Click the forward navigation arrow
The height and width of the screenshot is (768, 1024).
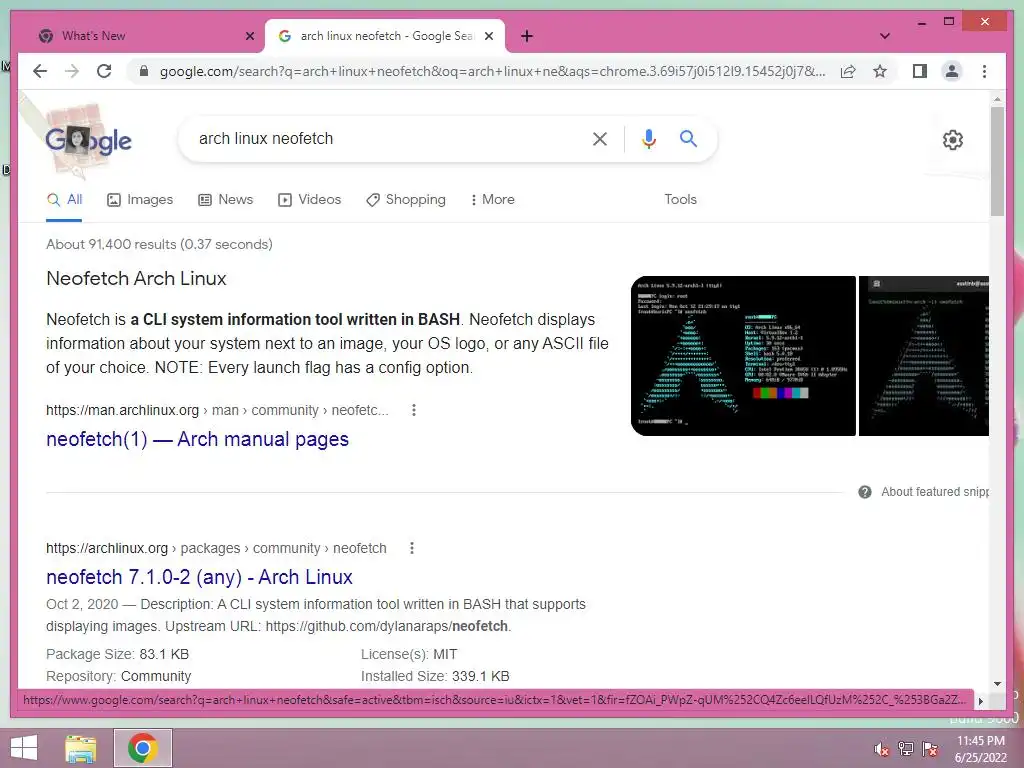72,71
